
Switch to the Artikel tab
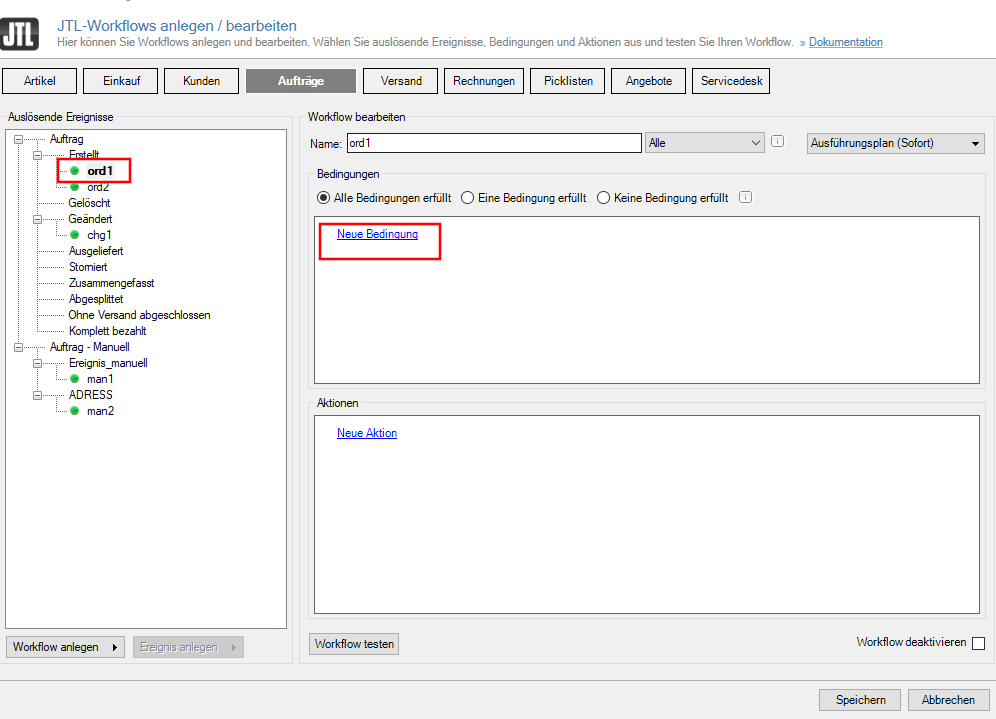pyautogui.click(x=39, y=81)
